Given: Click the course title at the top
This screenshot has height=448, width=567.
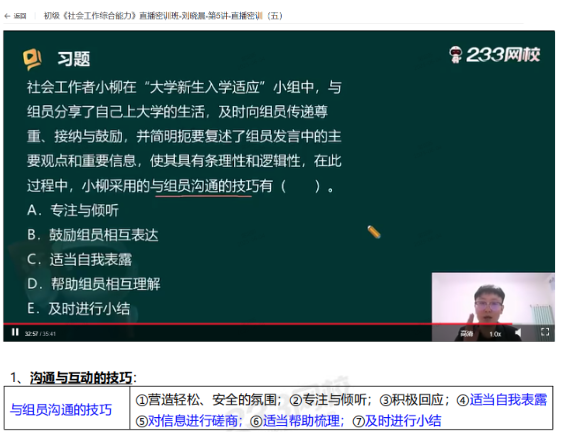Looking at the screenshot, I should click(163, 16).
